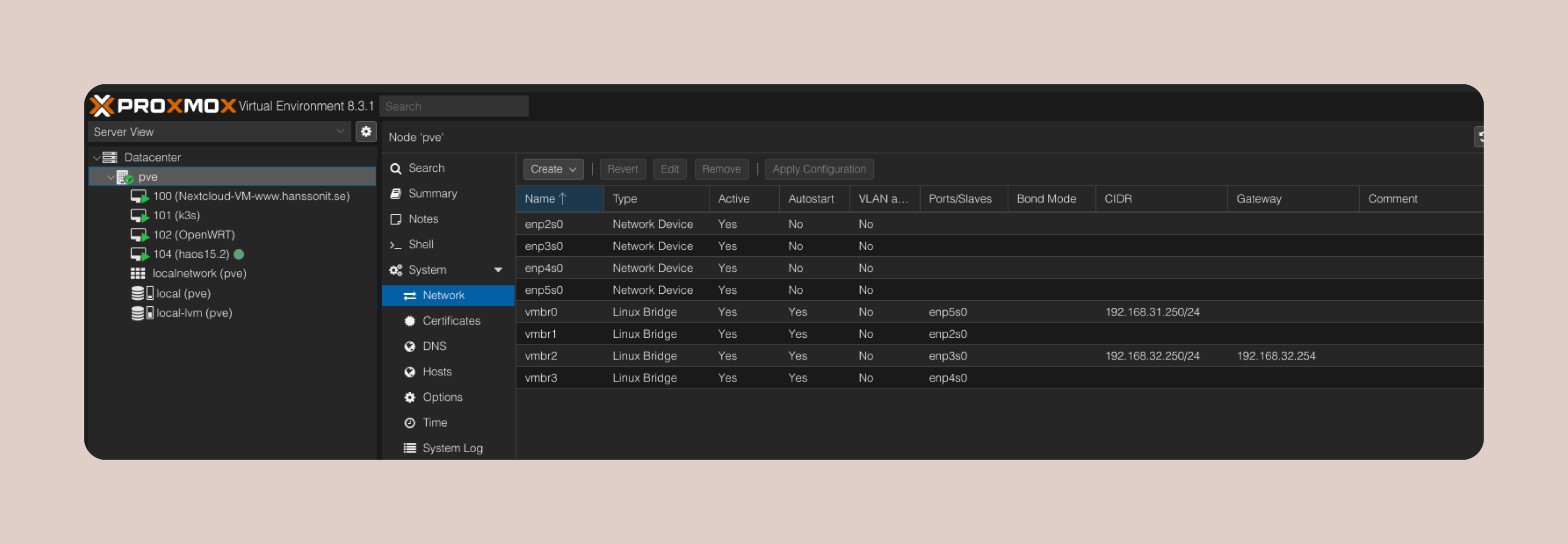Open the Shell menu item

pos(449,245)
